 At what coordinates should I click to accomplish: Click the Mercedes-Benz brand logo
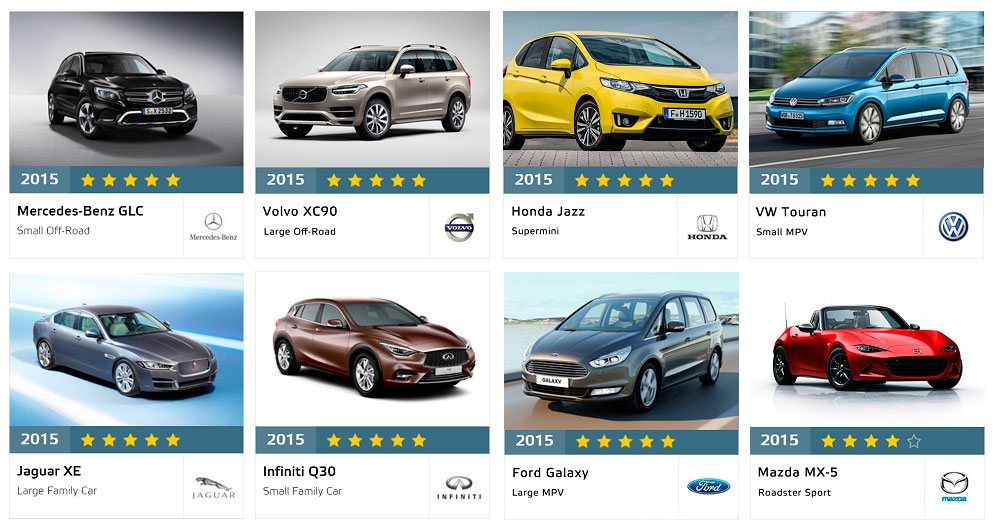[x=213, y=226]
